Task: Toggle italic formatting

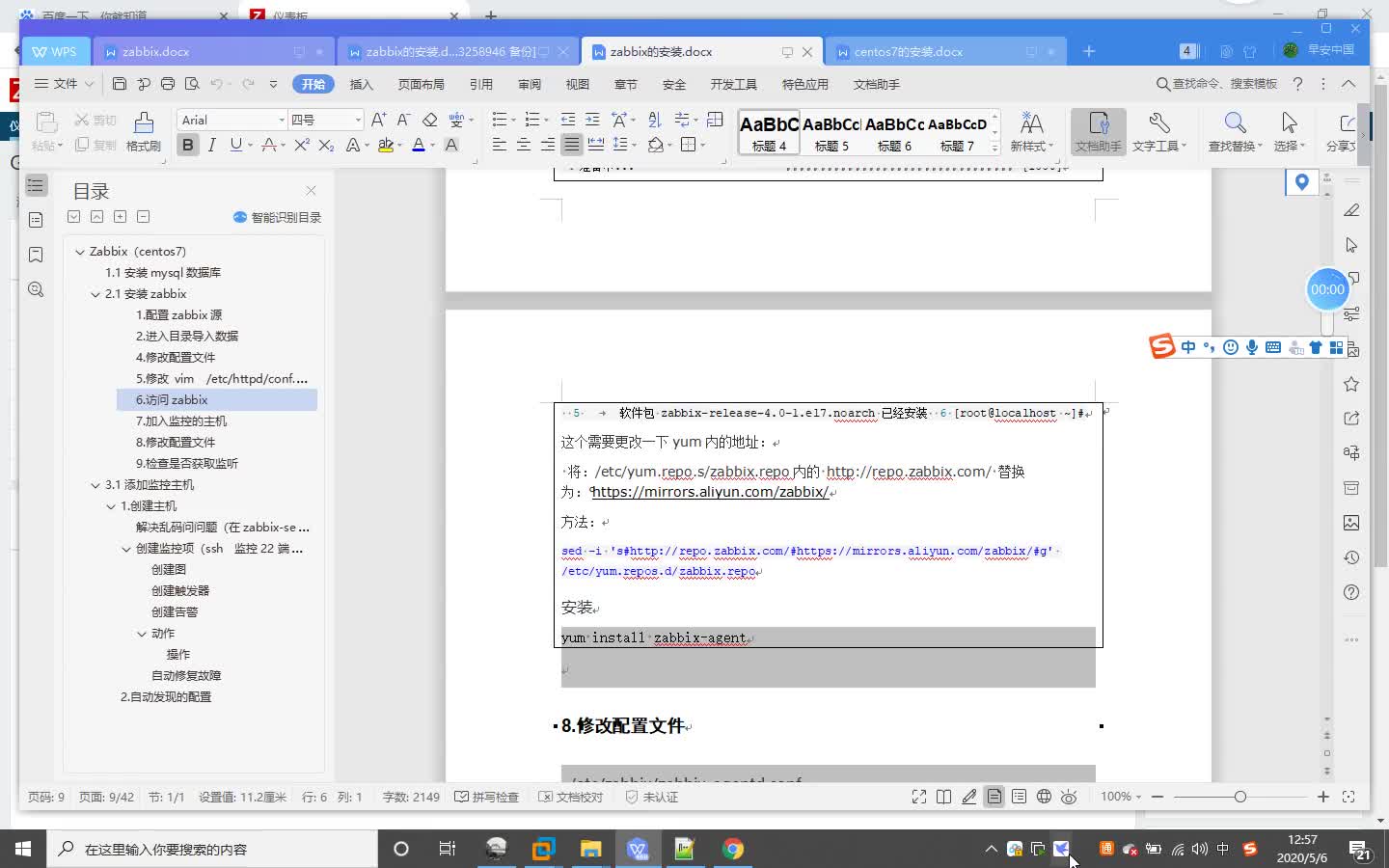Action: pos(212,145)
